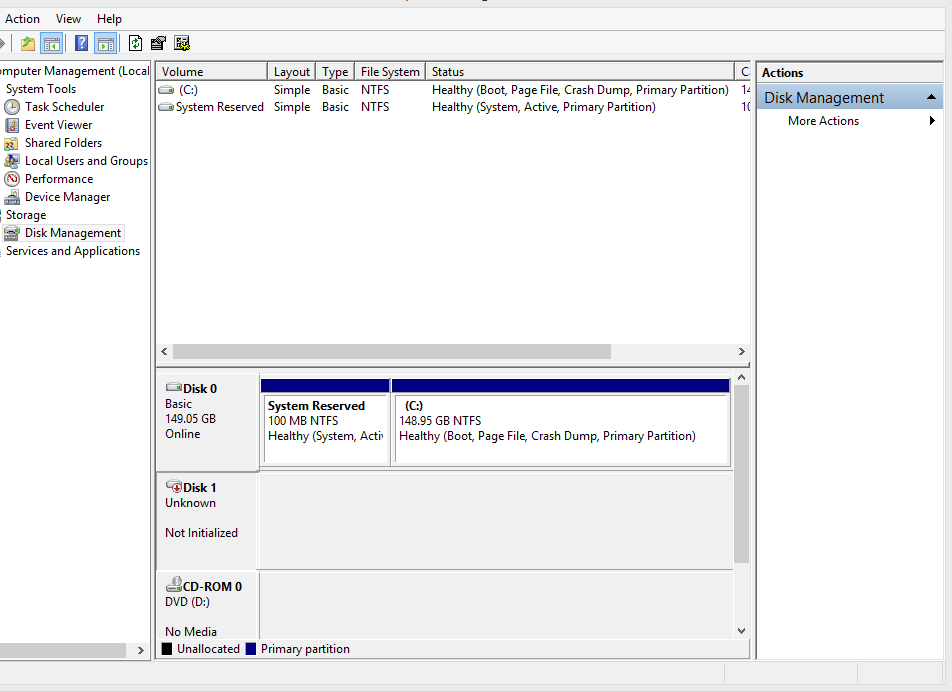Open Device Manager node
This screenshot has width=952, height=692.
[x=67, y=197]
